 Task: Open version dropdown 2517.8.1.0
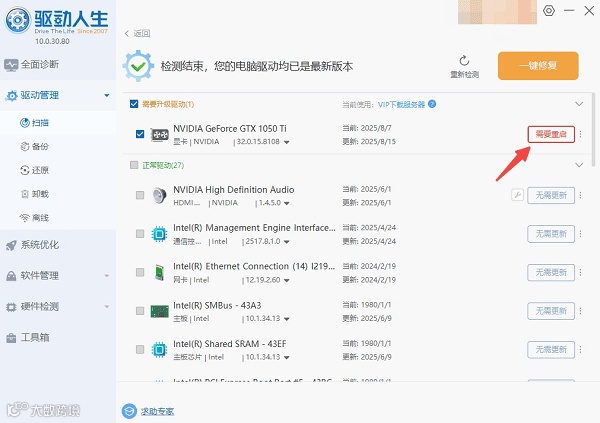point(287,242)
